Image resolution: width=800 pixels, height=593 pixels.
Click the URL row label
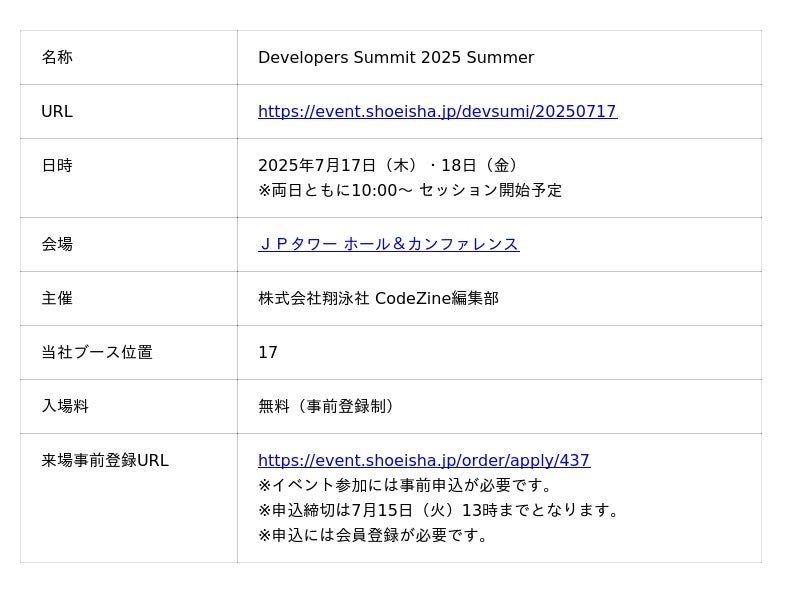click(57, 112)
